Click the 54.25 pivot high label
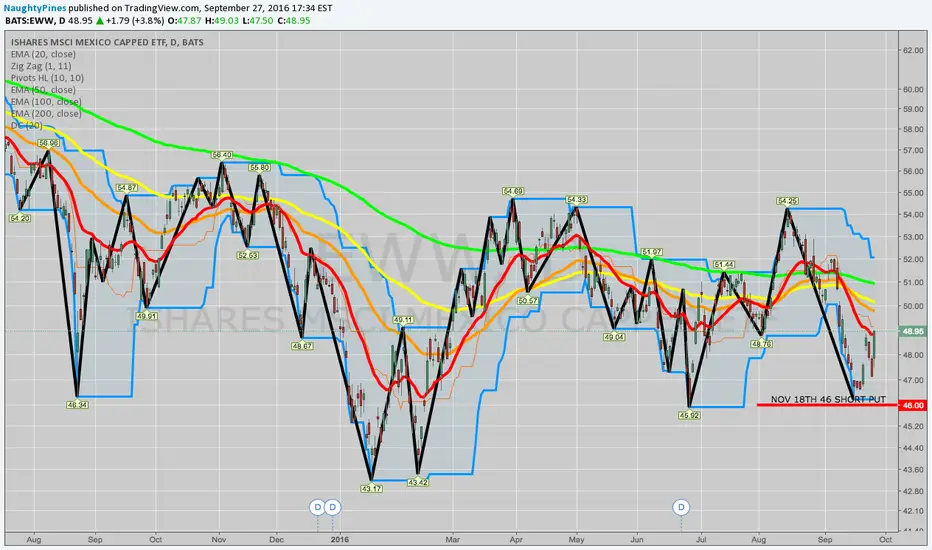This screenshot has height=550, width=932. (787, 201)
